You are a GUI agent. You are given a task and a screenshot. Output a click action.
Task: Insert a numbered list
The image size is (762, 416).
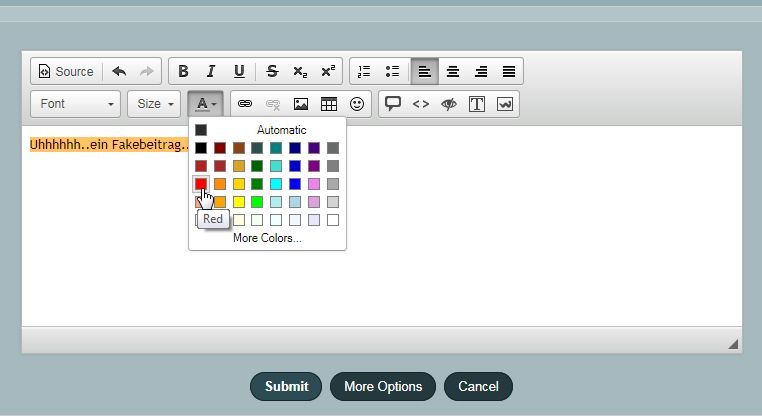364,72
